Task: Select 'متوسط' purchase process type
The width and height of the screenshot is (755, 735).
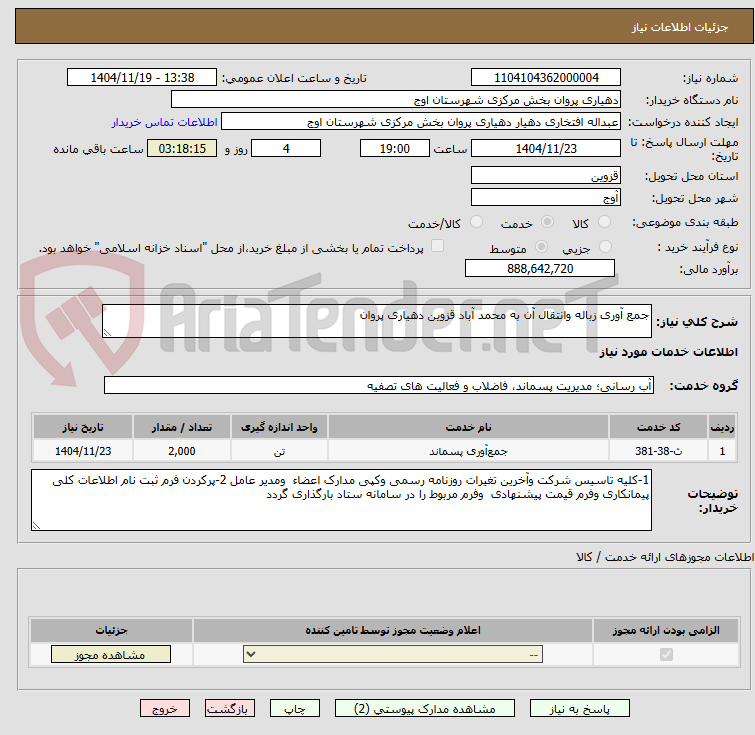Action: coord(542,247)
